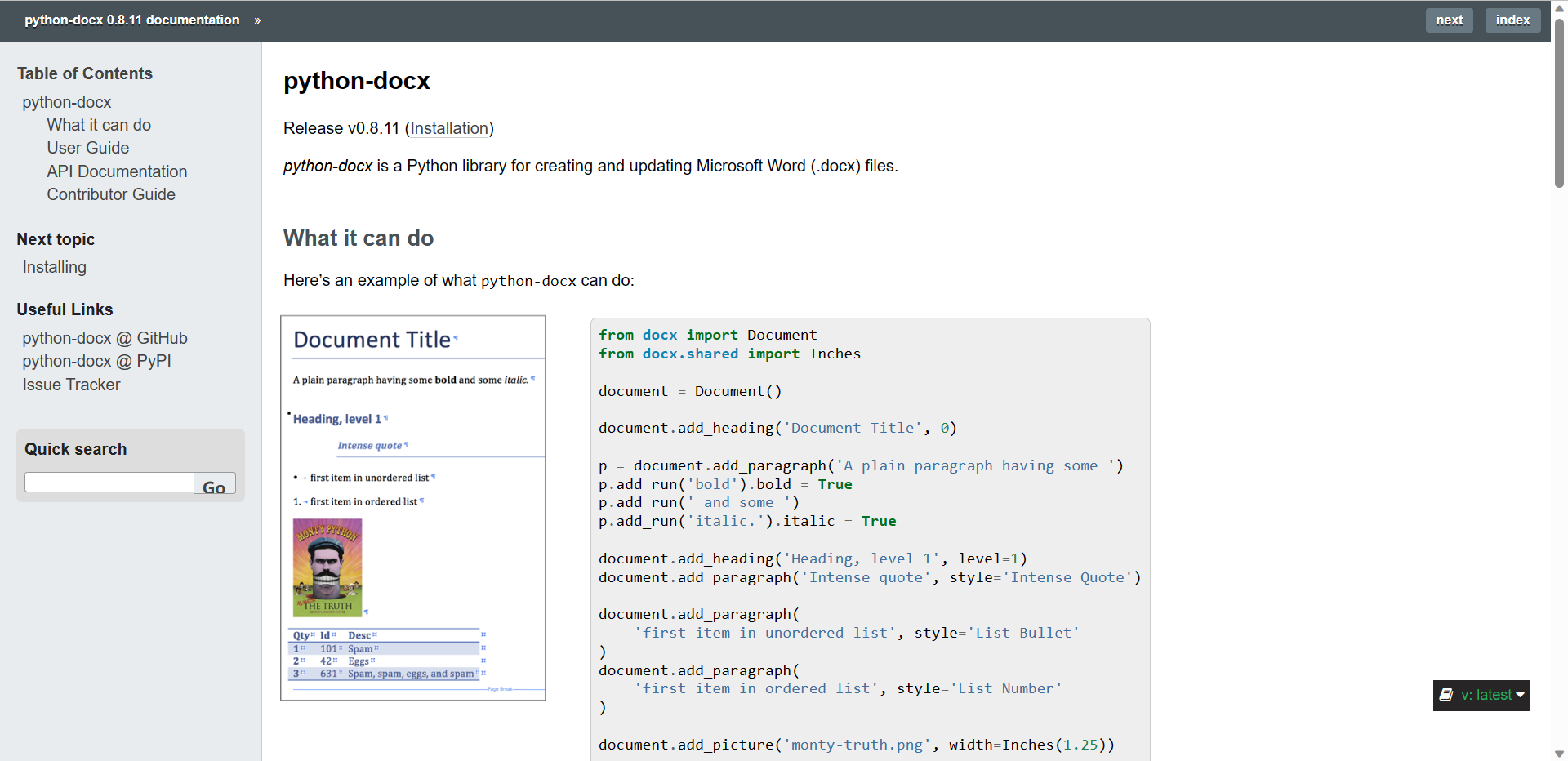Focus the Quick search text field
1568x761 pixels.
pyautogui.click(x=109, y=483)
